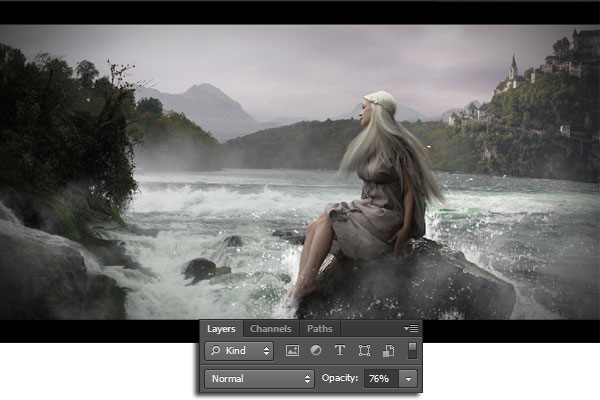Toggle layer filtering on/off switch
Viewport: 600px width, 400px height.
pos(412,351)
